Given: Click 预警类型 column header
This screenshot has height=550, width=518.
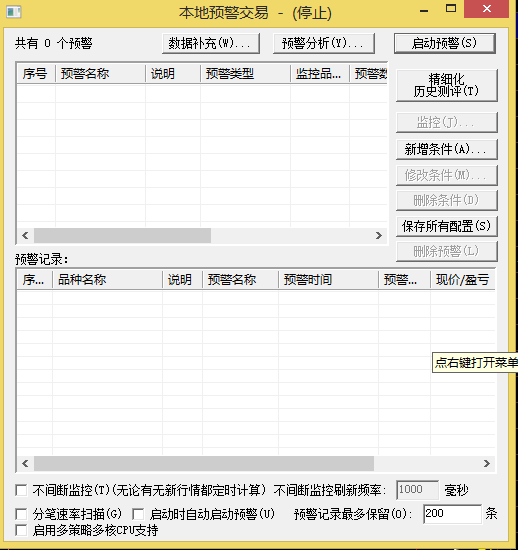Looking at the screenshot, I should click(245, 74).
